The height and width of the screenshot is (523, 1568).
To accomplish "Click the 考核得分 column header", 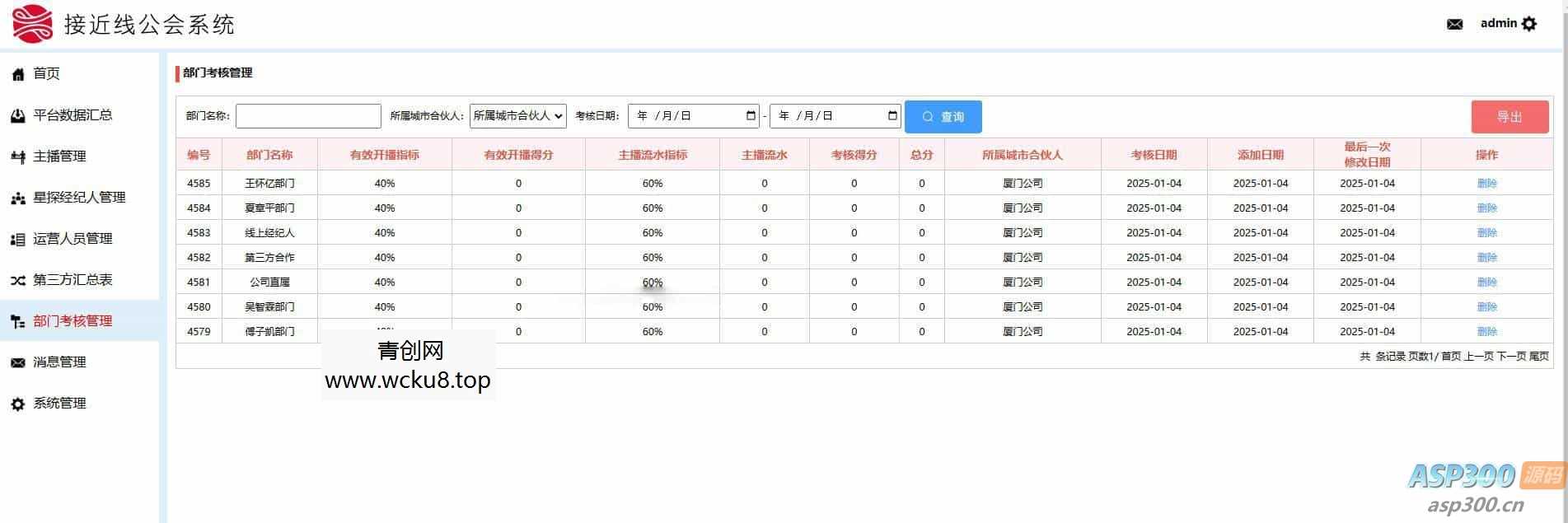I will tap(854, 155).
